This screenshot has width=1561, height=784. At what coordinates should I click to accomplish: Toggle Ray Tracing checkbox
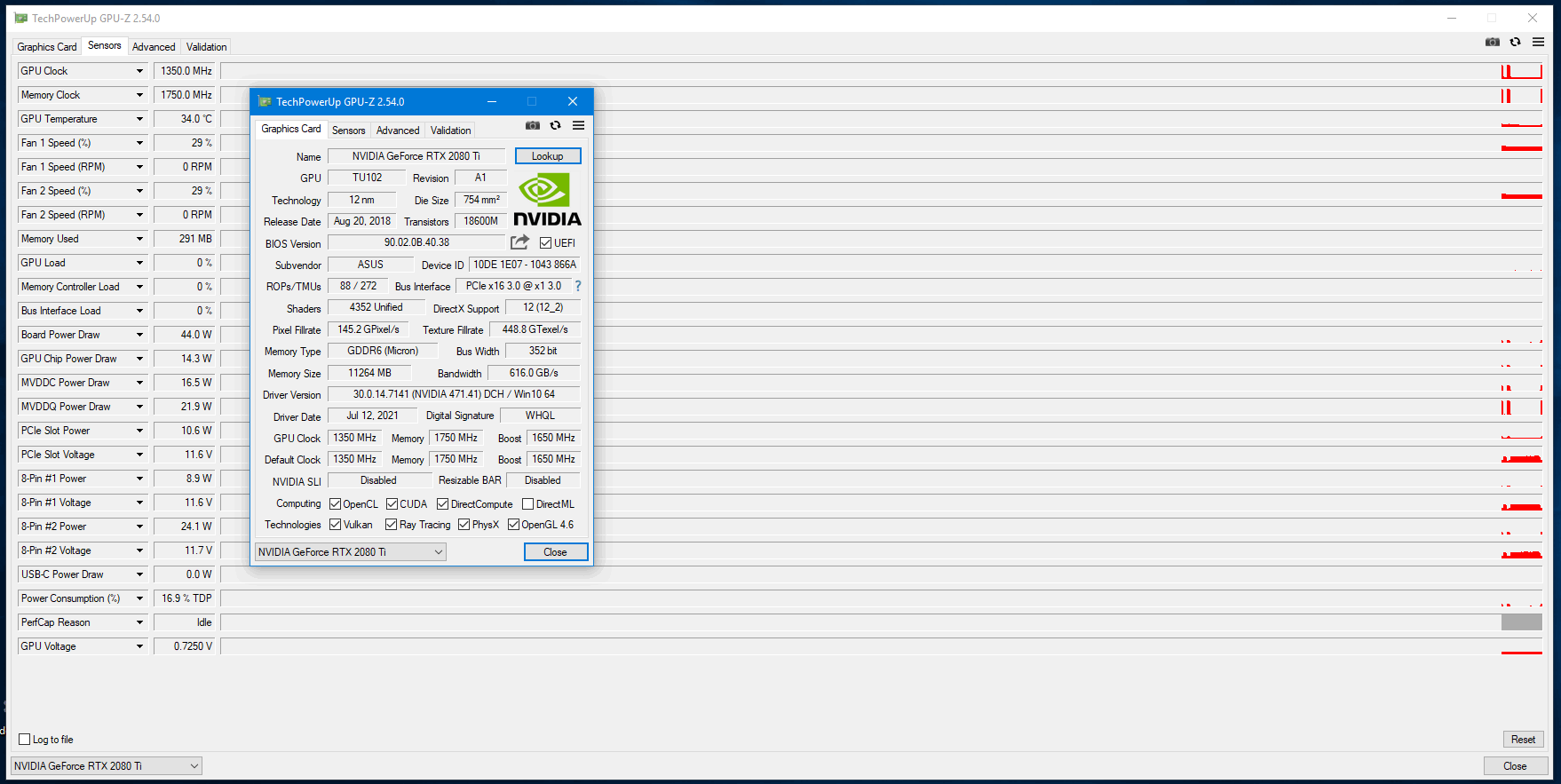(392, 525)
